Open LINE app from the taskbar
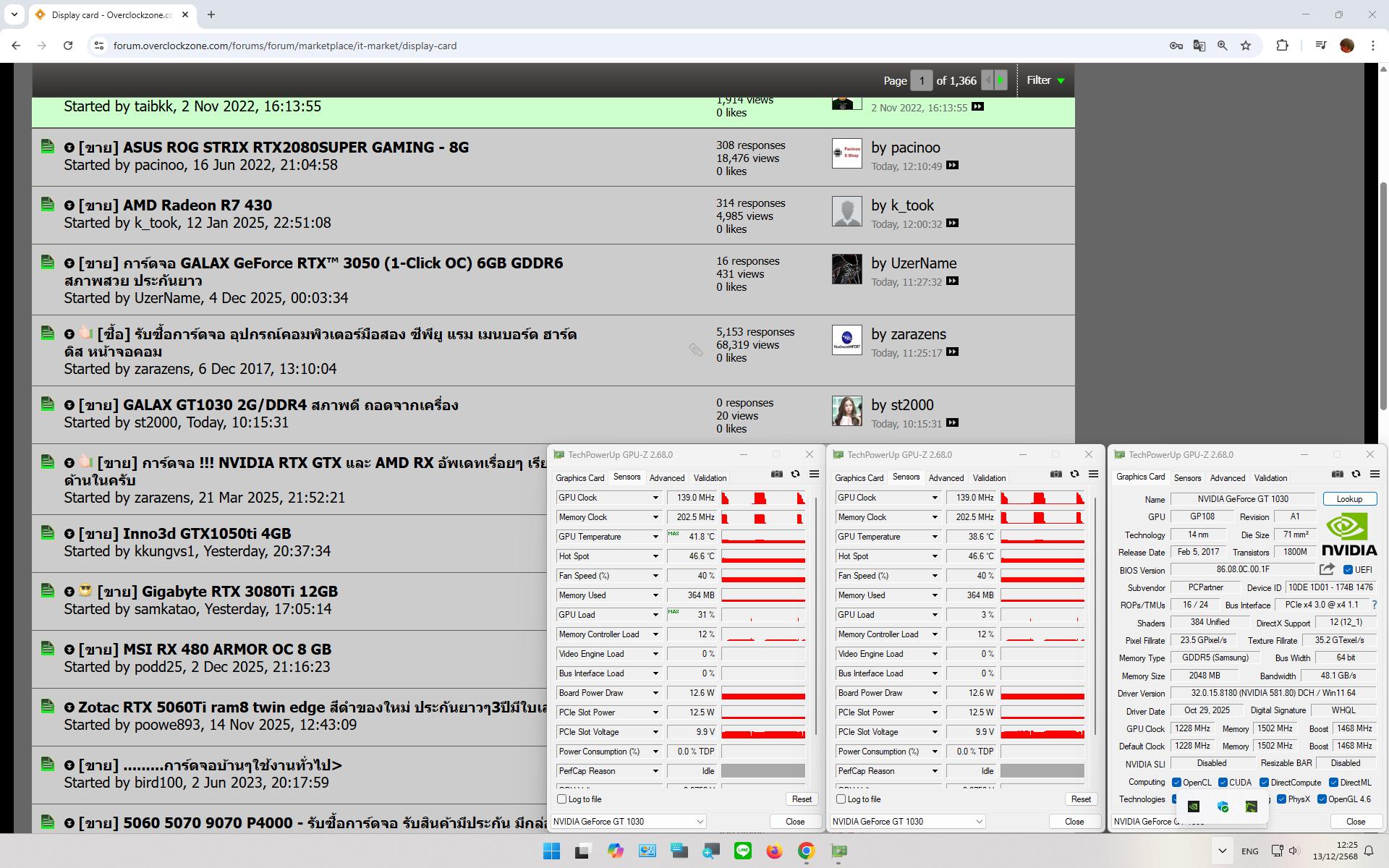The image size is (1389, 868). pyautogui.click(x=742, y=851)
